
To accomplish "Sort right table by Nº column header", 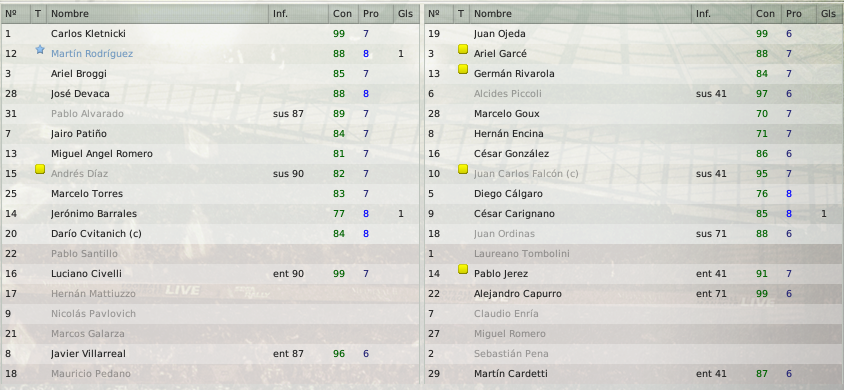I will 440,14.
